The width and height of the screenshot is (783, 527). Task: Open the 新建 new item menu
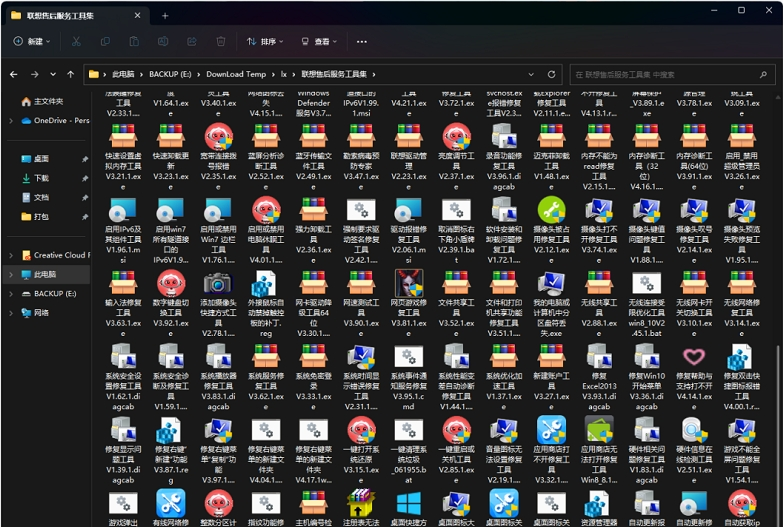[x=30, y=42]
